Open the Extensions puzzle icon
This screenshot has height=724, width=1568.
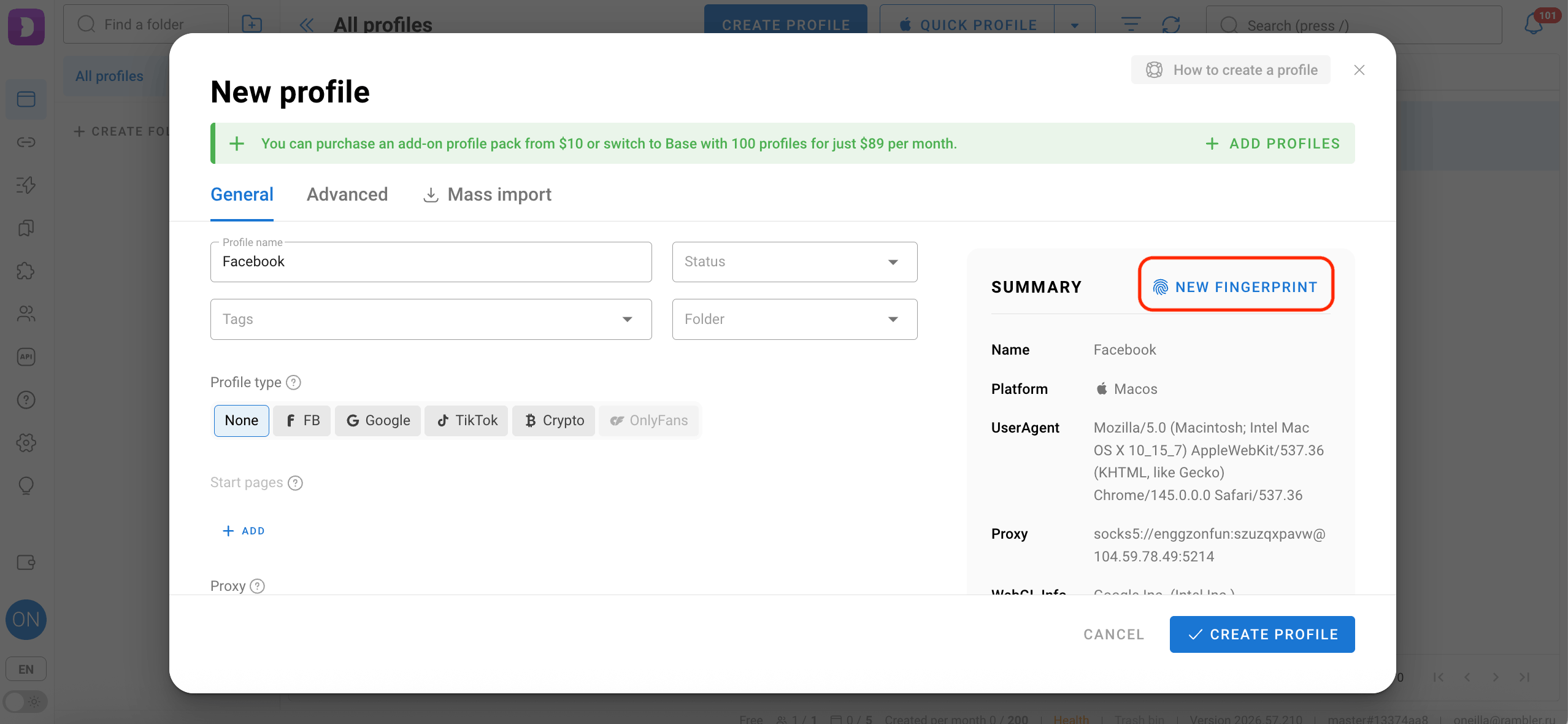point(26,271)
